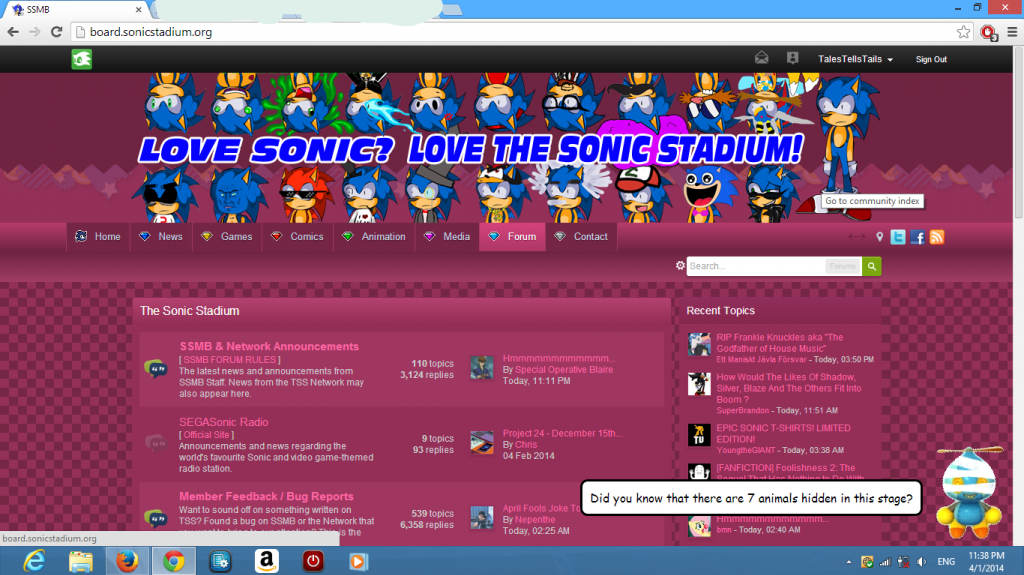This screenshot has width=1024, height=575.
Task: Click the page vertical scrollbar
Action: click(1018, 131)
